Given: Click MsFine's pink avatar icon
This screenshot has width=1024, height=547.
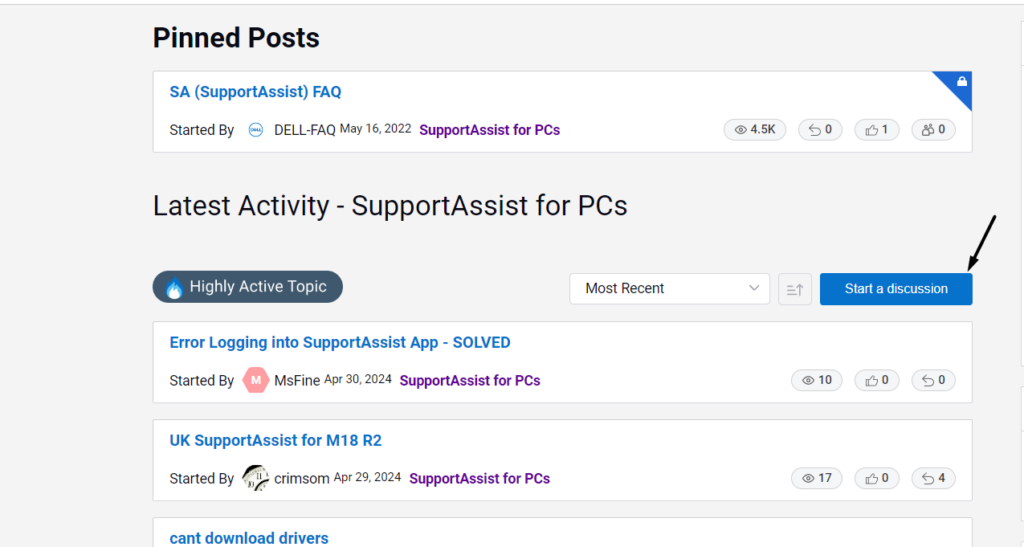Looking at the screenshot, I should point(256,380).
